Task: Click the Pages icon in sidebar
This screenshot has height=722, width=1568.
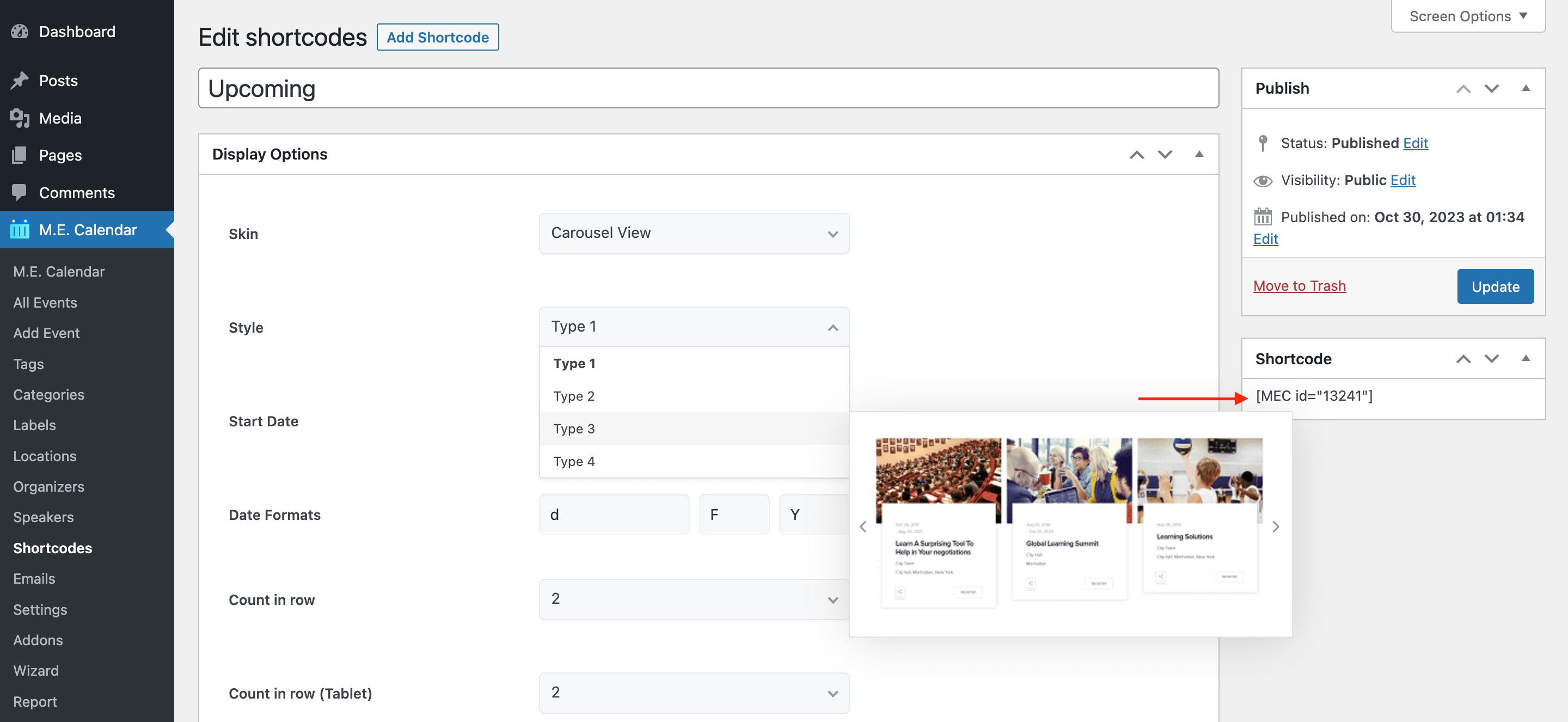Action: 20,155
